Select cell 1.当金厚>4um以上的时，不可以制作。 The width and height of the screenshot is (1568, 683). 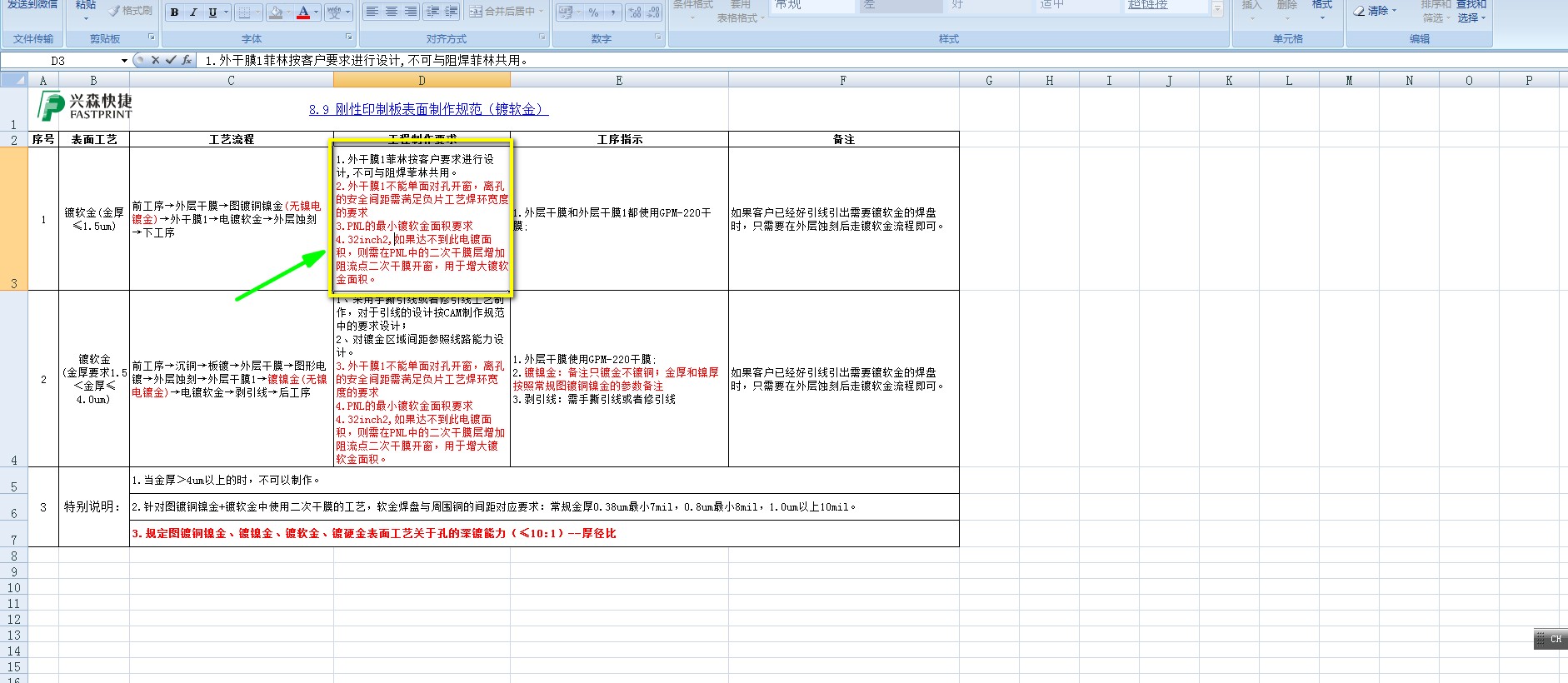(544, 480)
